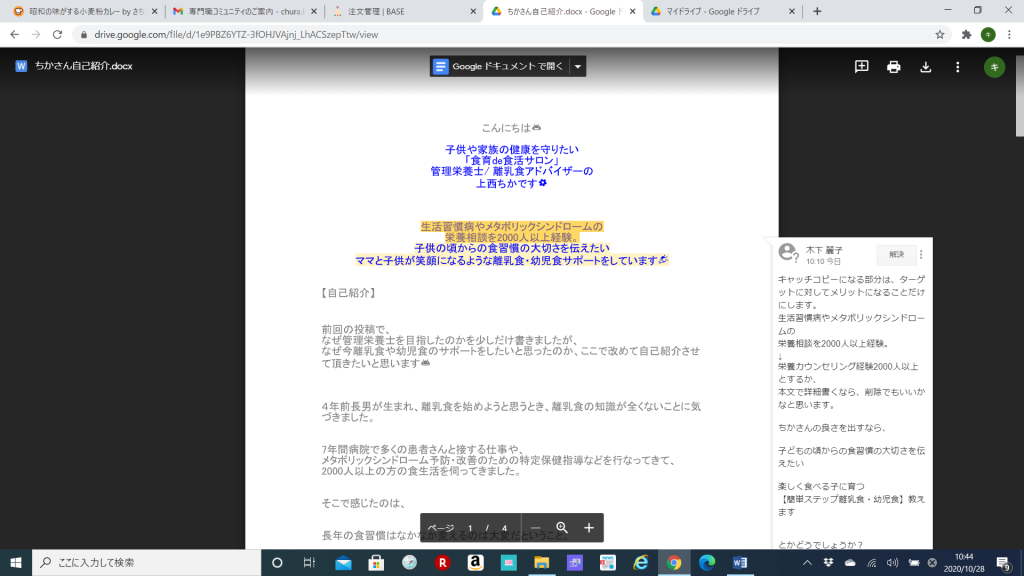Zoom out using the minus button
Image resolution: width=1024 pixels, height=576 pixels.
click(x=536, y=528)
